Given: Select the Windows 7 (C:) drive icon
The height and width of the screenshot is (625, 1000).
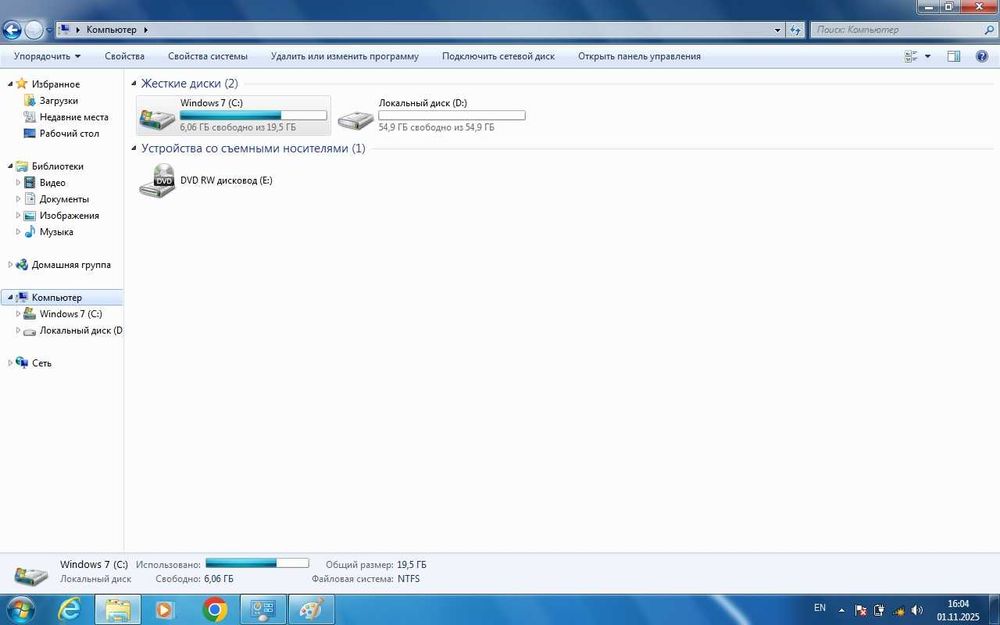Looking at the screenshot, I should point(157,117).
